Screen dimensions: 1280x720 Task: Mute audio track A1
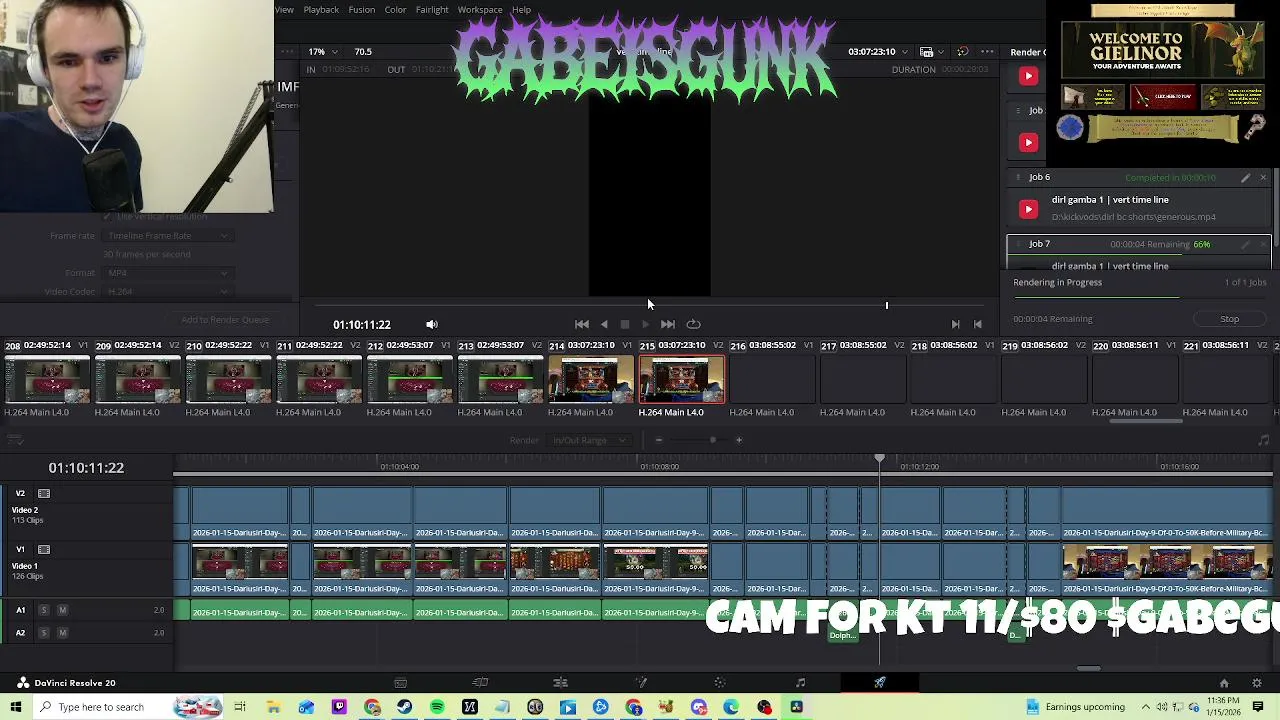point(62,610)
